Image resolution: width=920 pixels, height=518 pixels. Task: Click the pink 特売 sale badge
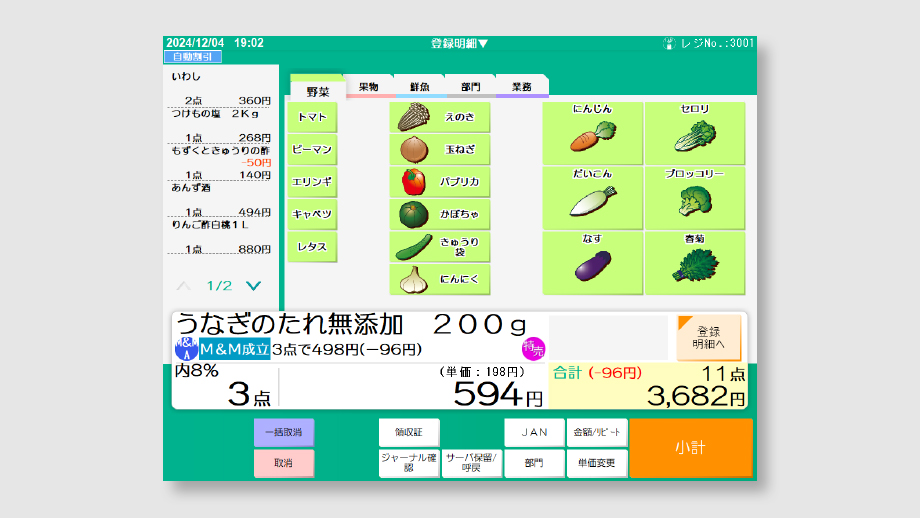click(533, 349)
